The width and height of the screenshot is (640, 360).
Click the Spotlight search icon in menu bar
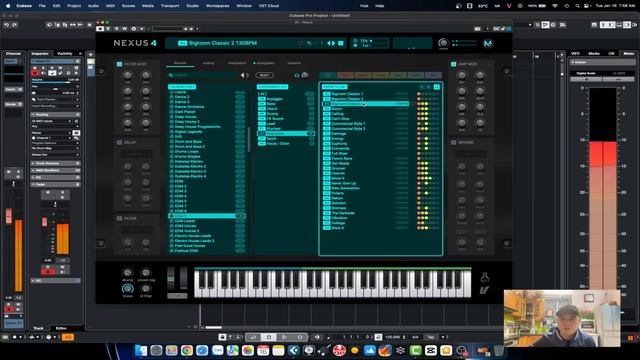tap(577, 6)
